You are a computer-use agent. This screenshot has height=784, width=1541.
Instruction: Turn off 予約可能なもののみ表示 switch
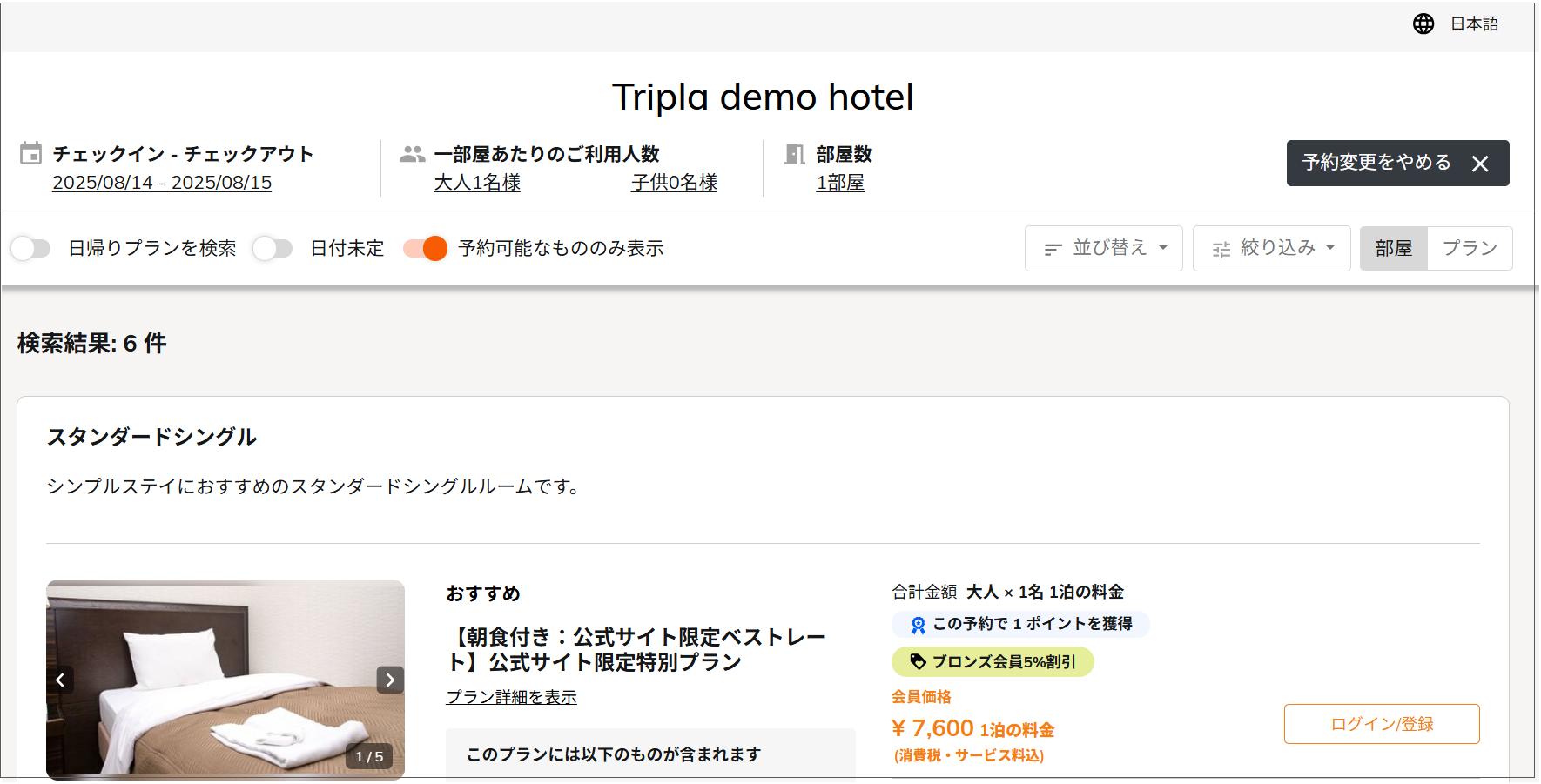(425, 248)
